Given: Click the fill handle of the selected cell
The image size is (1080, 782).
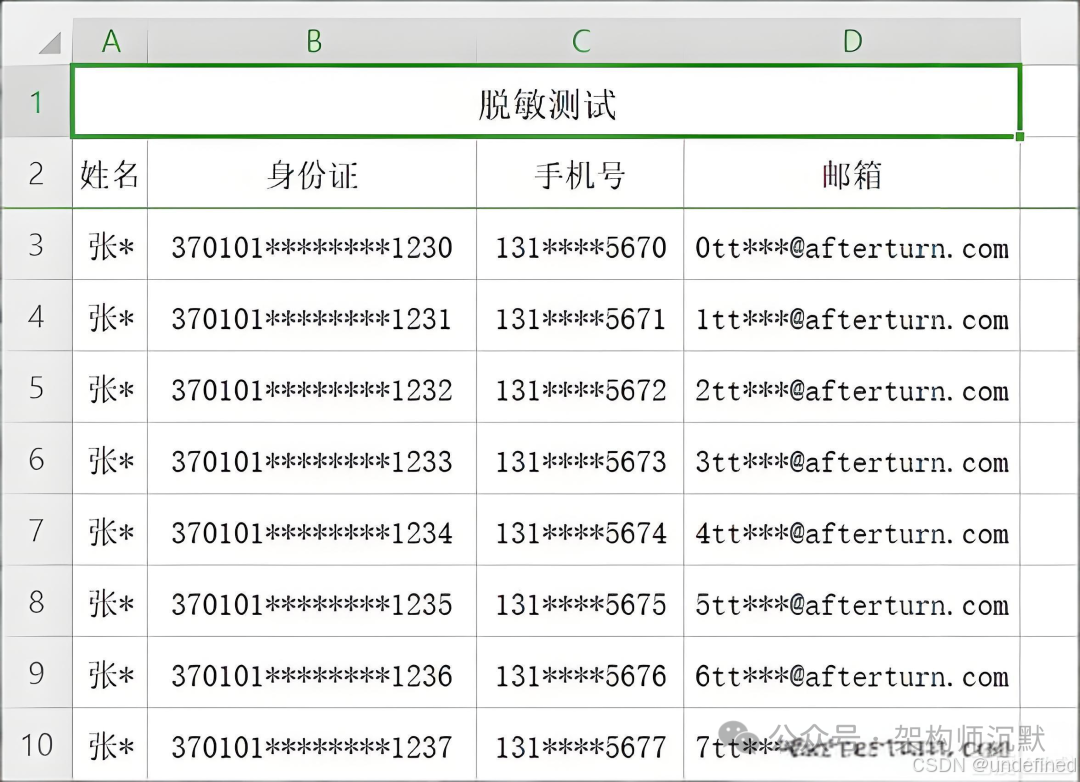Looking at the screenshot, I should 1019,136.
